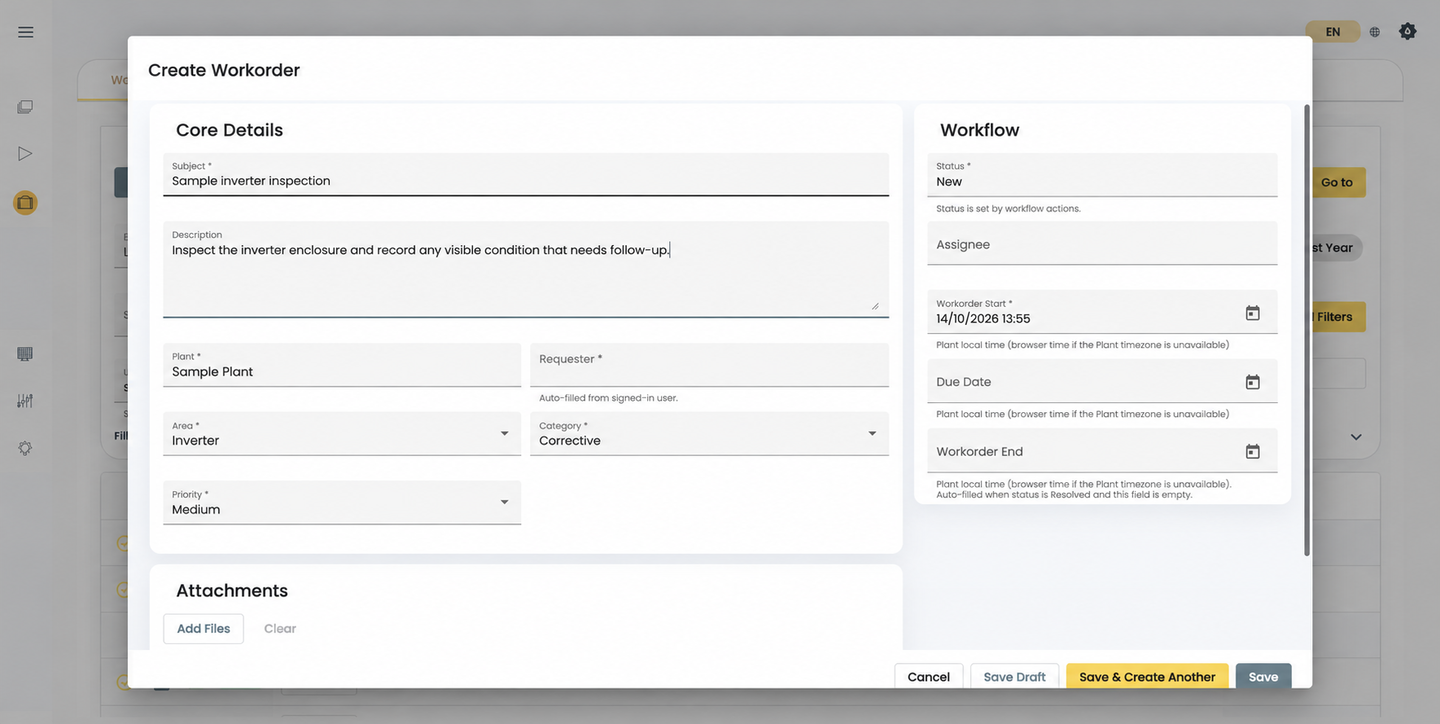Viewport: 1440px width, 724px height.
Task: Cancel the Create Workorder dialog
Action: pyautogui.click(x=929, y=677)
